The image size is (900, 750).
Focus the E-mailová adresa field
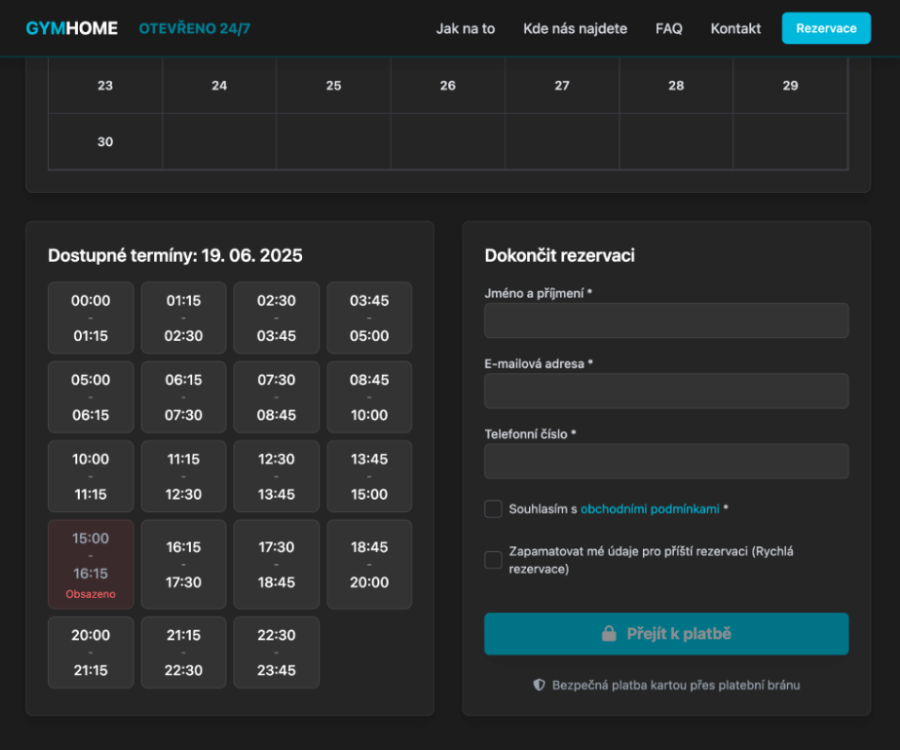click(666, 391)
